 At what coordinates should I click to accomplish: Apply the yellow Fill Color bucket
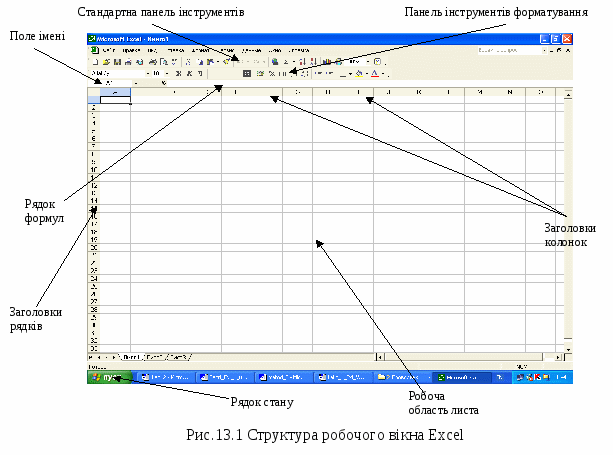(x=359, y=73)
